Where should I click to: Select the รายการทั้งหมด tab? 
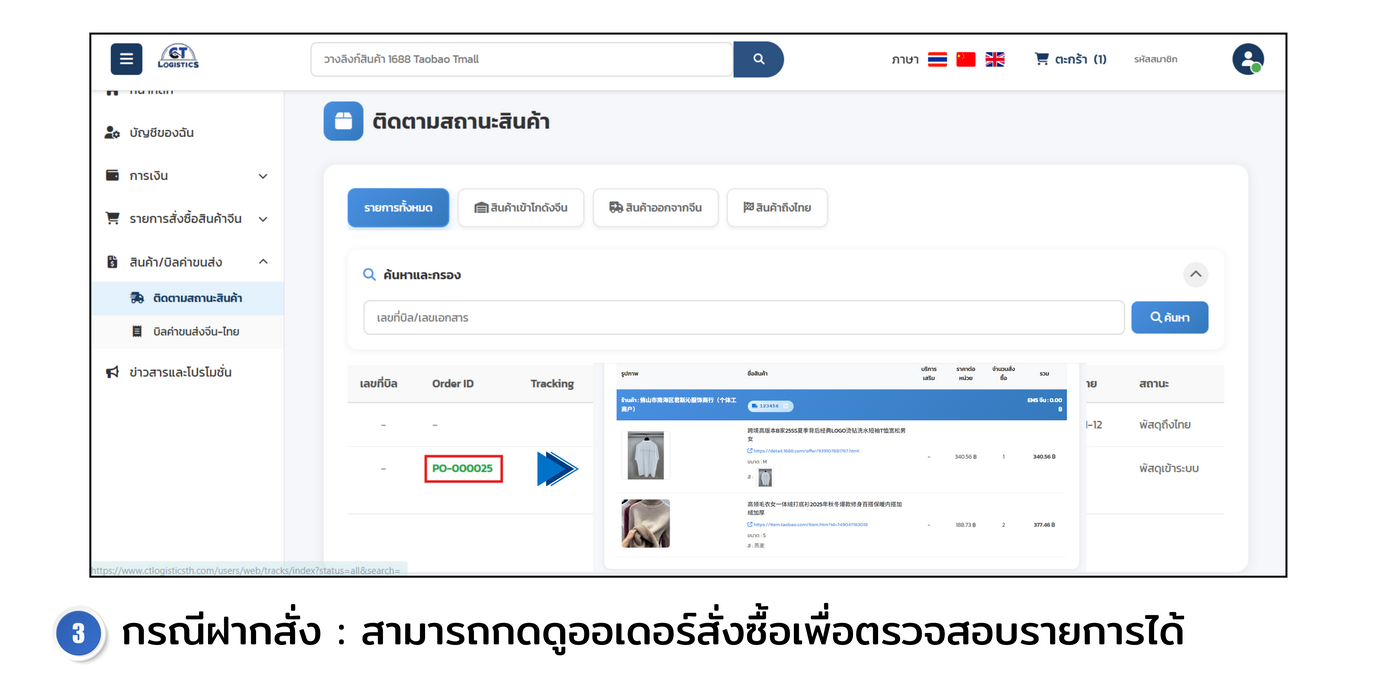click(398, 208)
